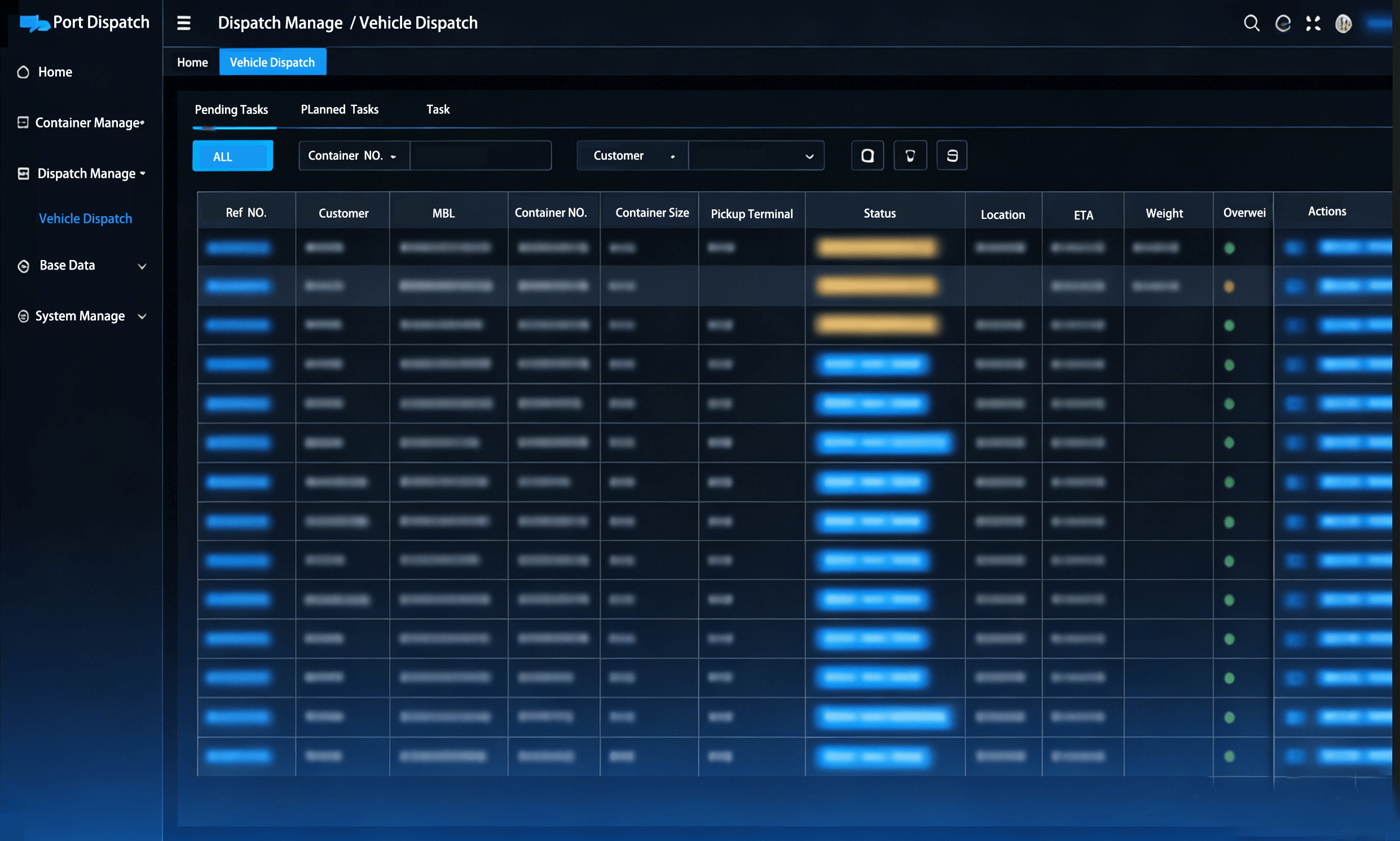This screenshot has width=1400, height=841.
Task: Click the filter search icon button
Action: point(868,155)
